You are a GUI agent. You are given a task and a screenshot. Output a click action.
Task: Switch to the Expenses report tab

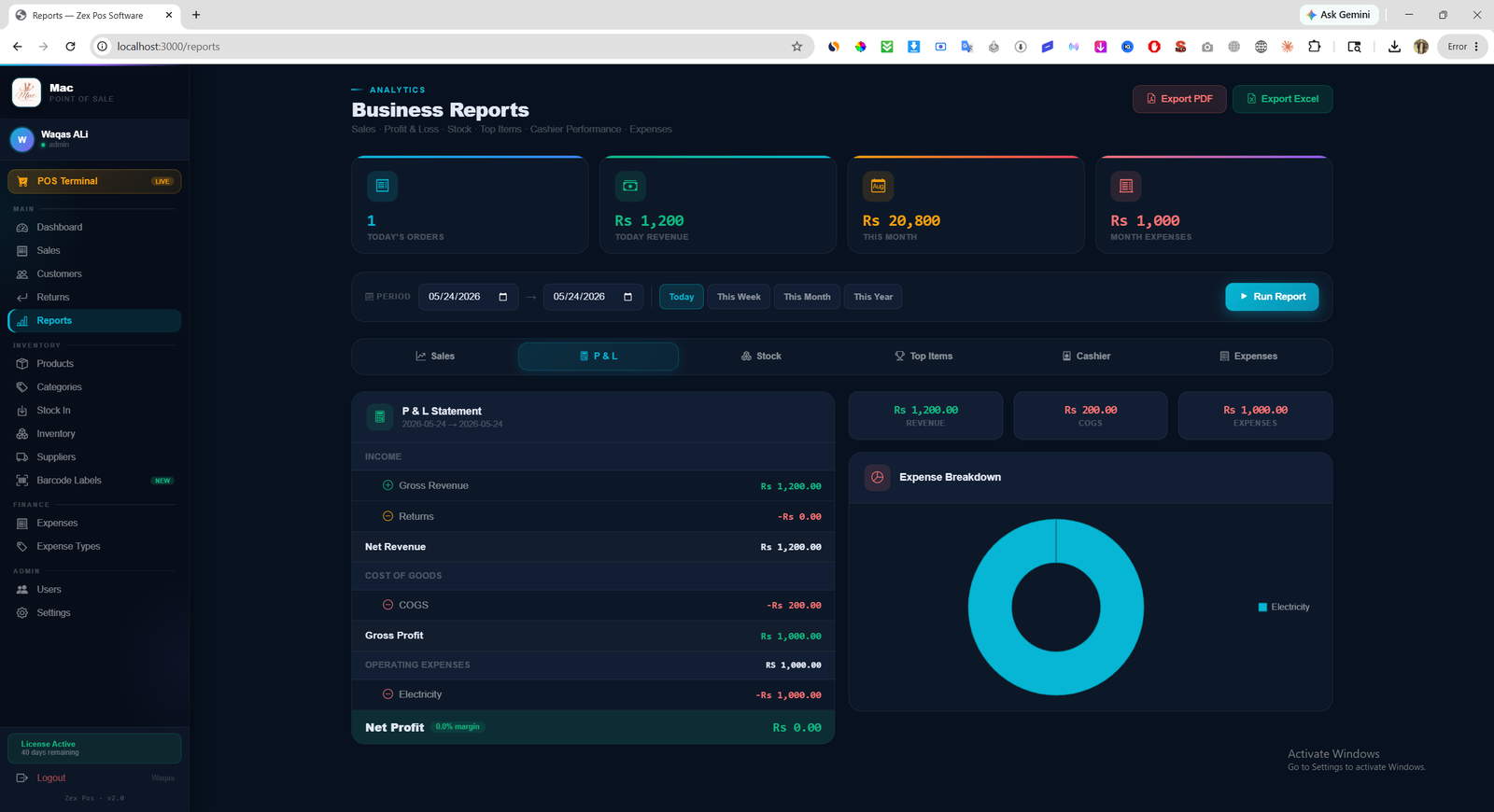(x=1248, y=357)
